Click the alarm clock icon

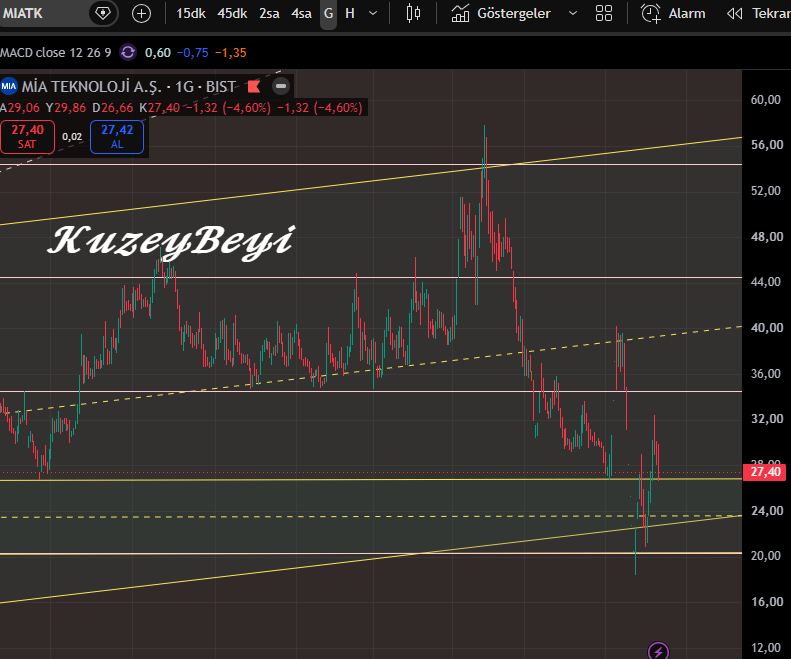651,14
